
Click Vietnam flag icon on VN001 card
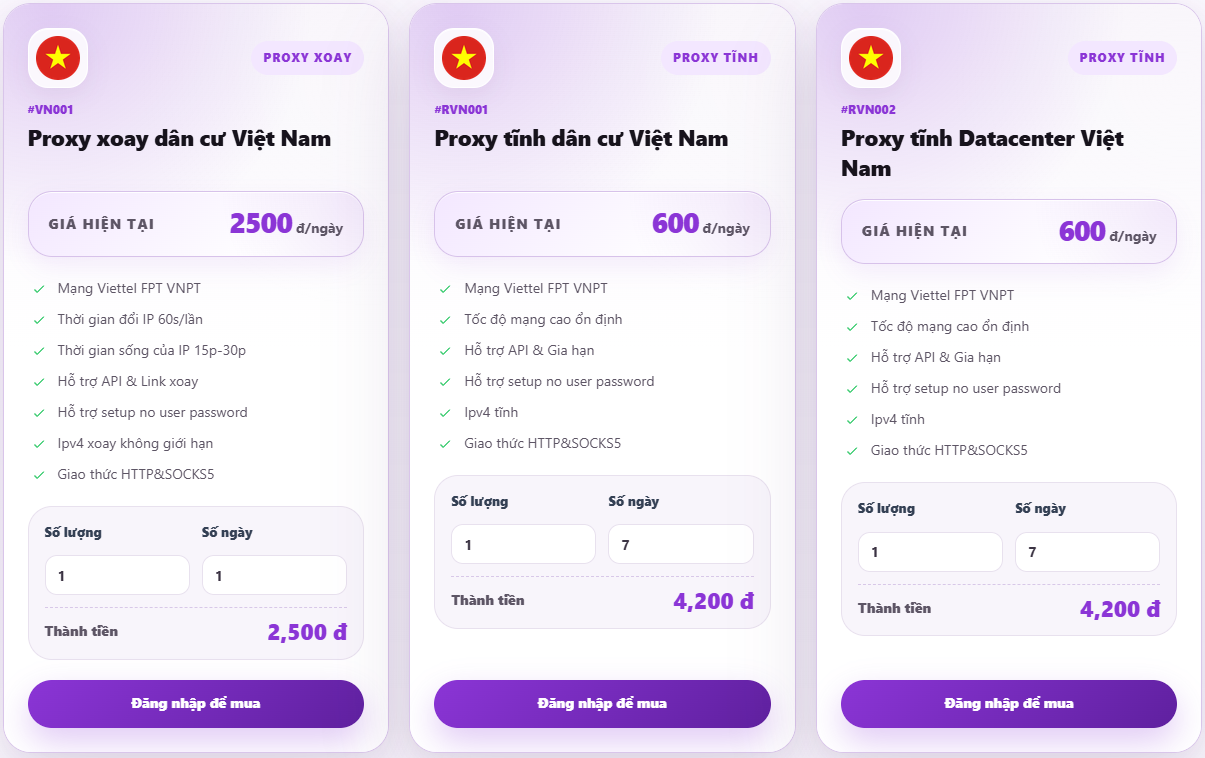pyautogui.click(x=58, y=58)
